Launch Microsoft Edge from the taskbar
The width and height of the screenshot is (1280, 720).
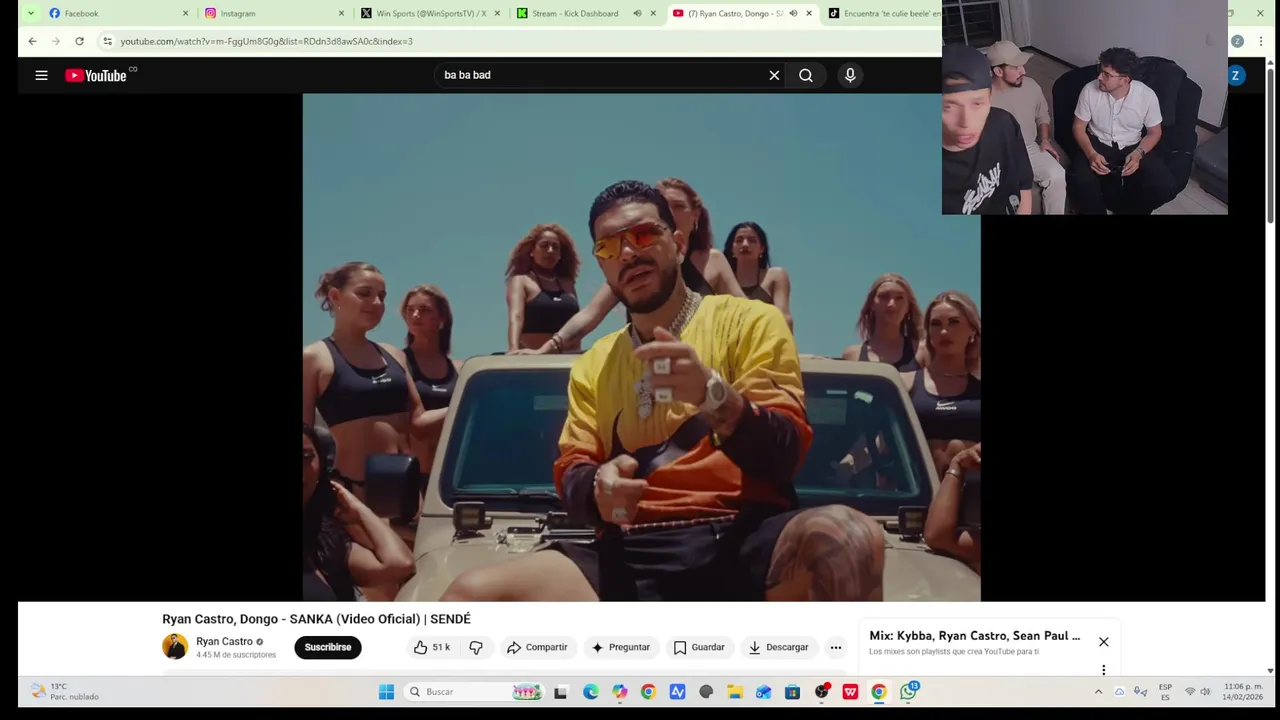(591, 692)
